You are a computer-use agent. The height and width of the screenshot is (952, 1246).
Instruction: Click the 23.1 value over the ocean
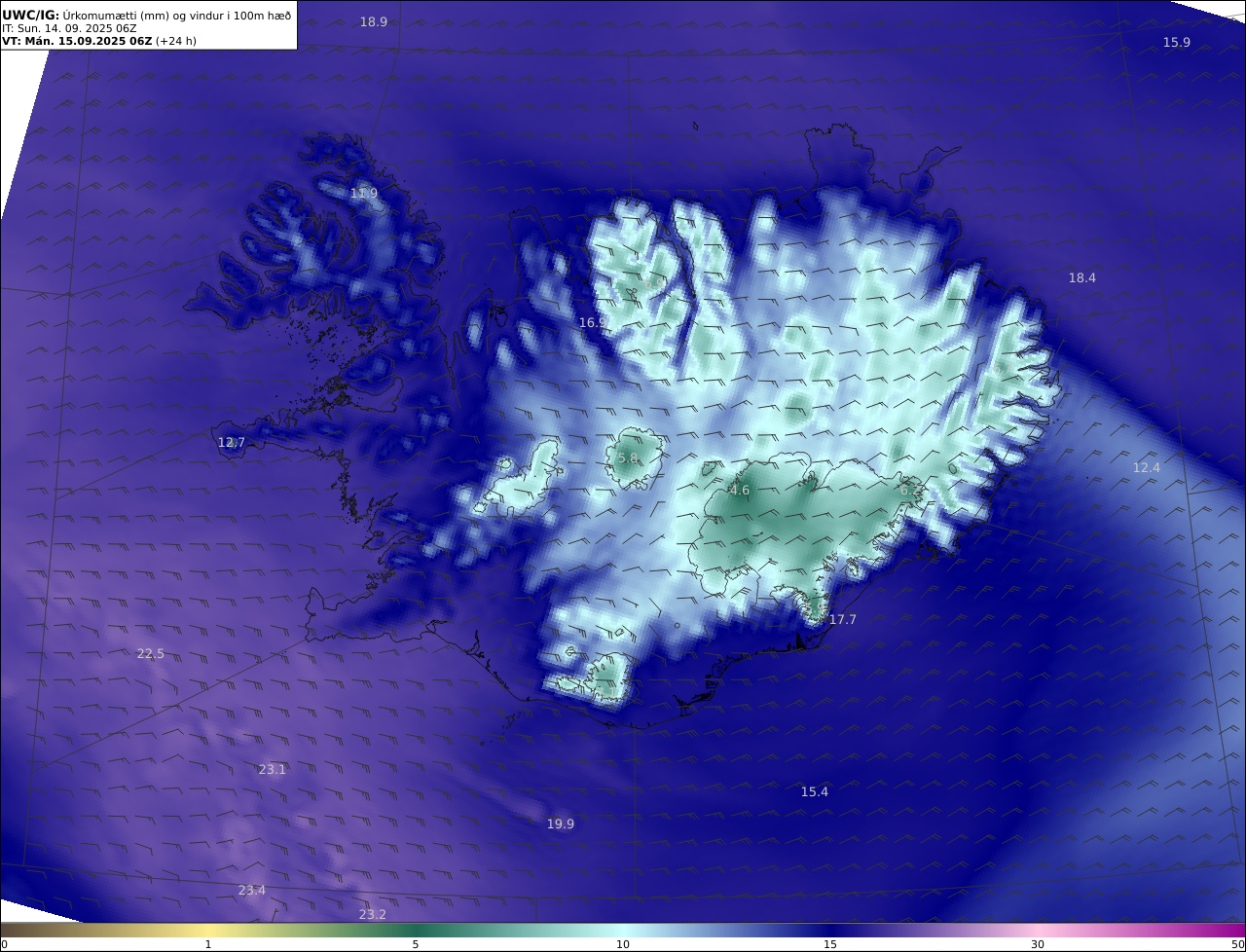click(273, 769)
